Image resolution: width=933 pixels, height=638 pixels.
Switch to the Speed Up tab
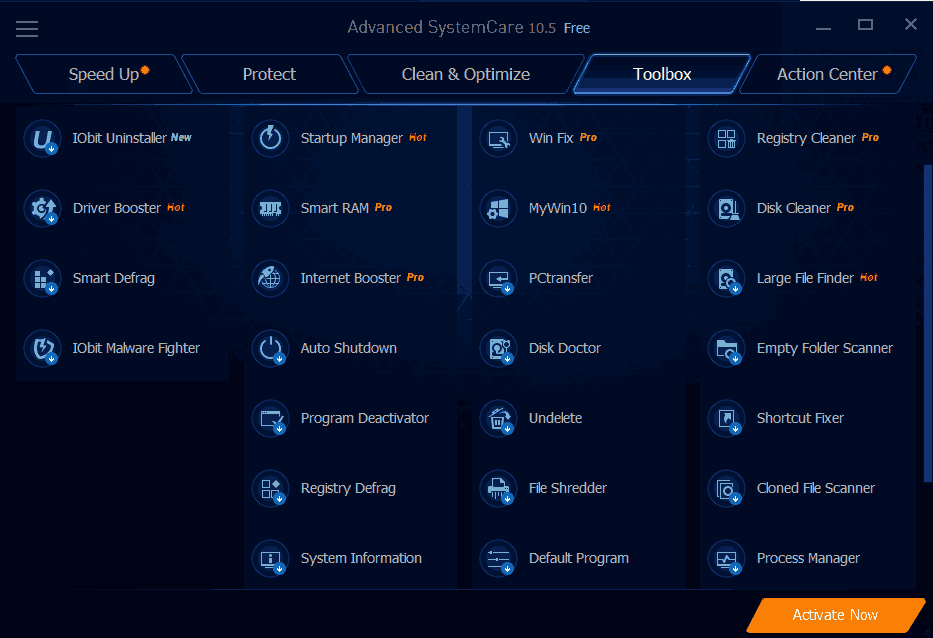coord(104,74)
